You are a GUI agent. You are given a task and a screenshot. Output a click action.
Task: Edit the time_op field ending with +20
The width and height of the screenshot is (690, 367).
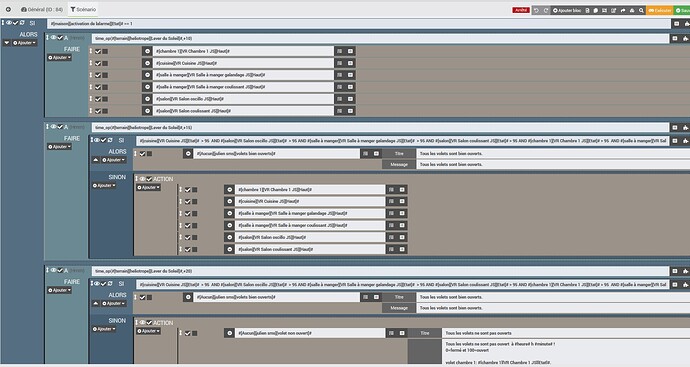(x=380, y=271)
